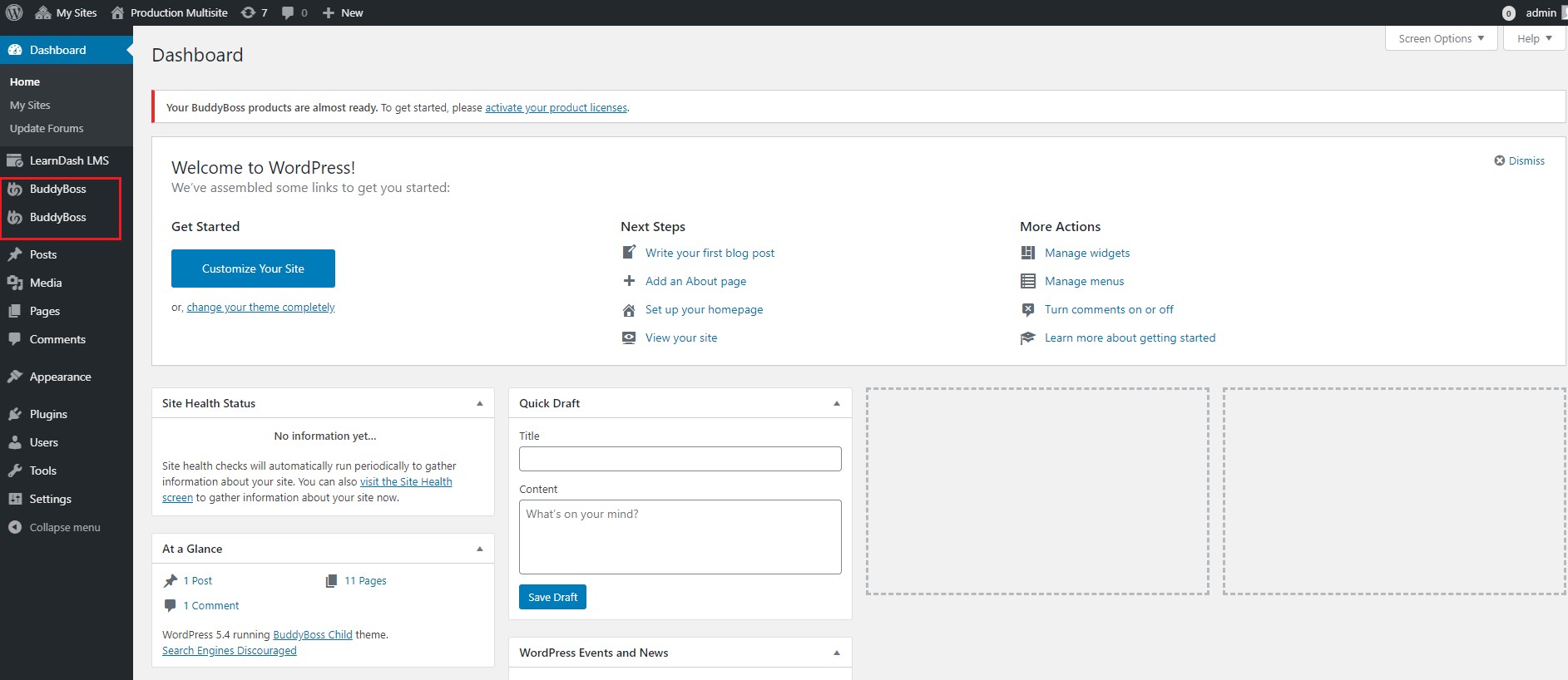Click the menus icon beside Manage menus
Viewport: 1568px width, 680px height.
tap(1028, 281)
